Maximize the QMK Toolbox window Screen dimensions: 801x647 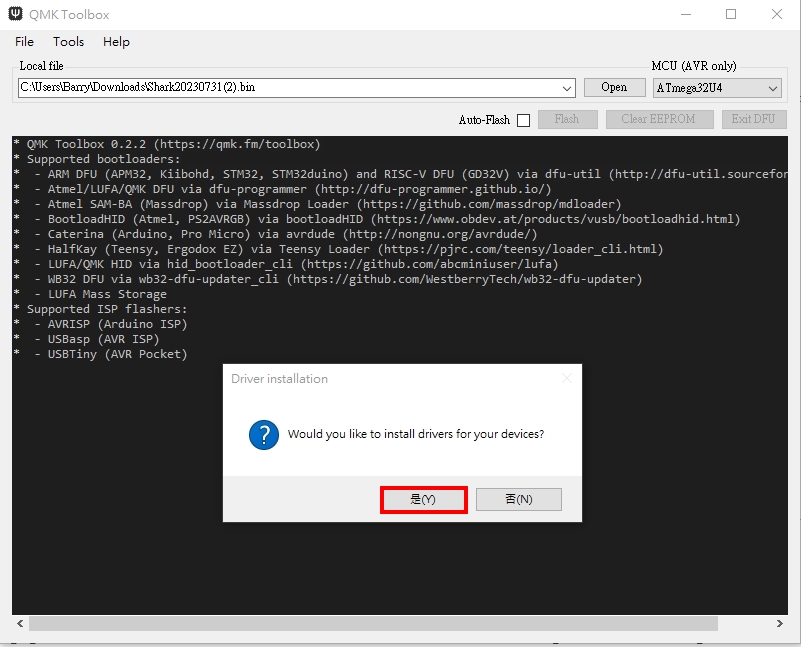tap(731, 14)
